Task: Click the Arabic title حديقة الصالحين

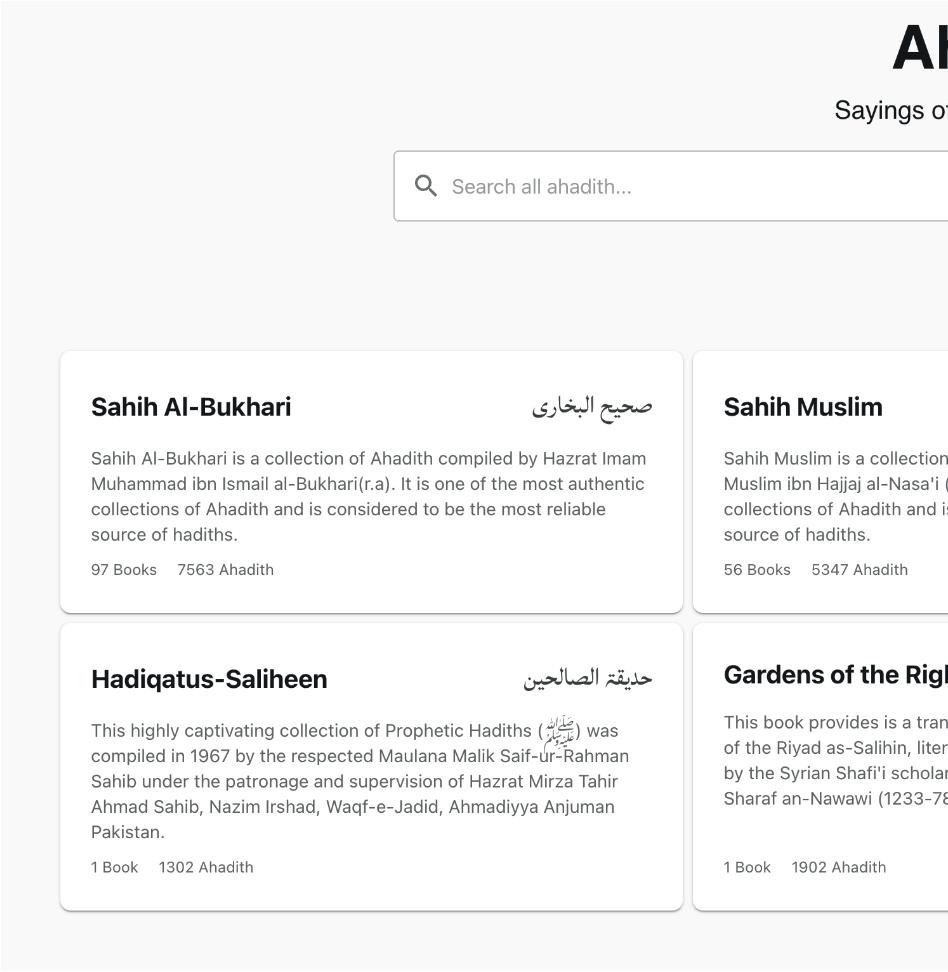Action: 587,679
